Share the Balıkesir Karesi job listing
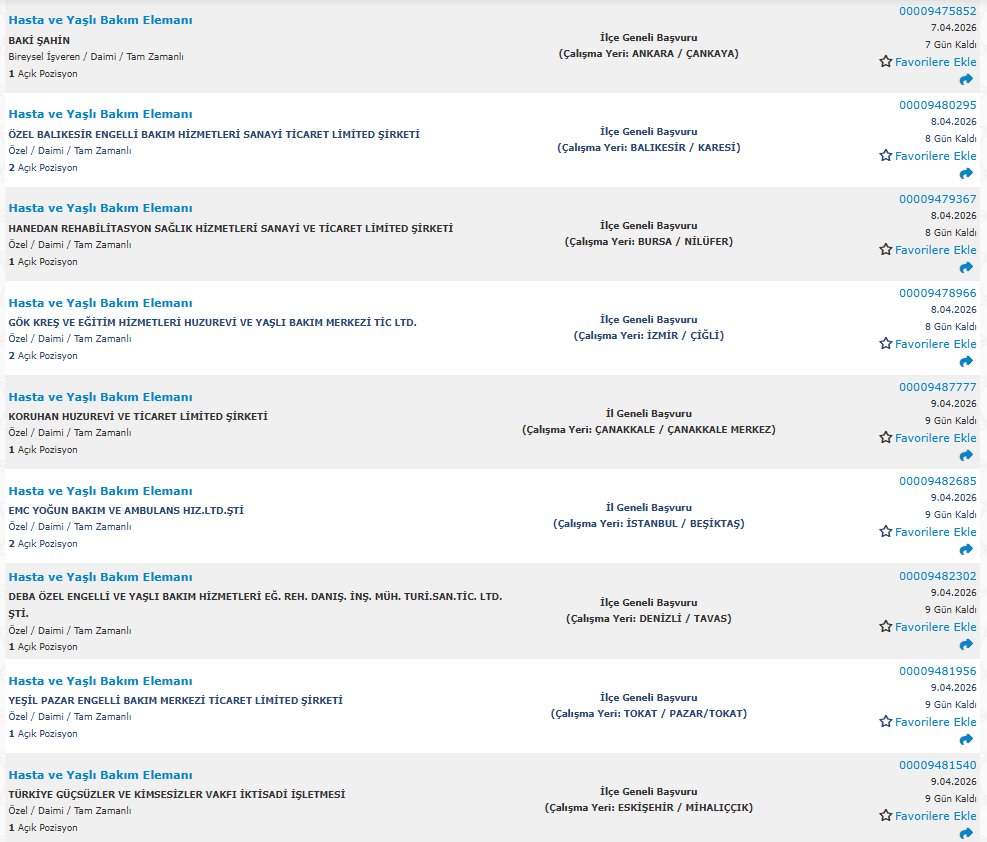The height and width of the screenshot is (842, 987). pos(966,174)
